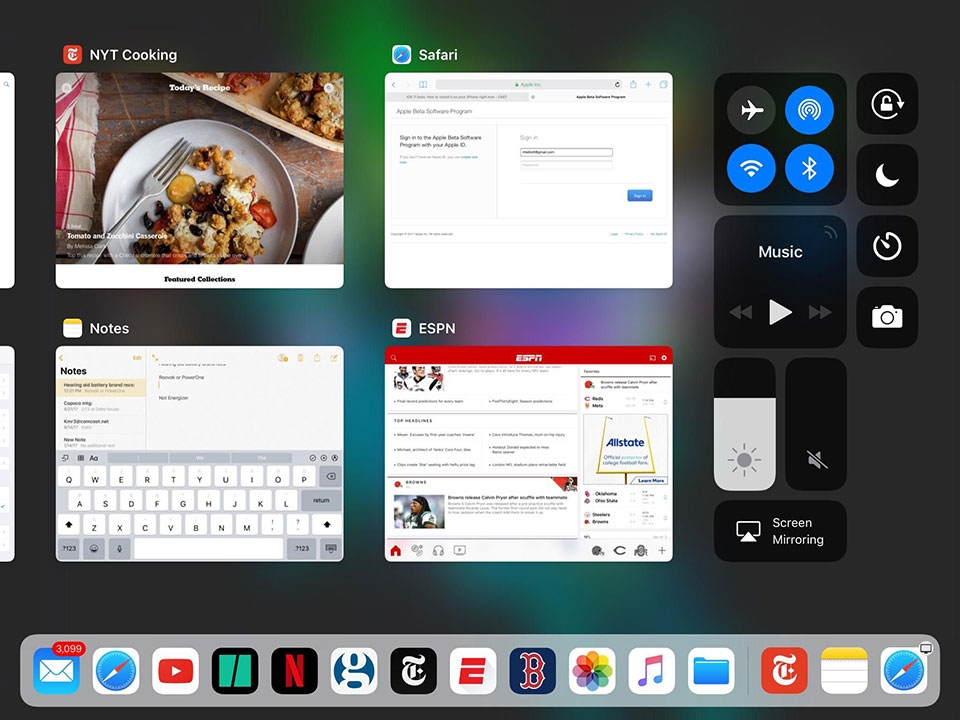Open Safari bookmarks book icon
Screen dimensions: 960x720
click(x=422, y=84)
